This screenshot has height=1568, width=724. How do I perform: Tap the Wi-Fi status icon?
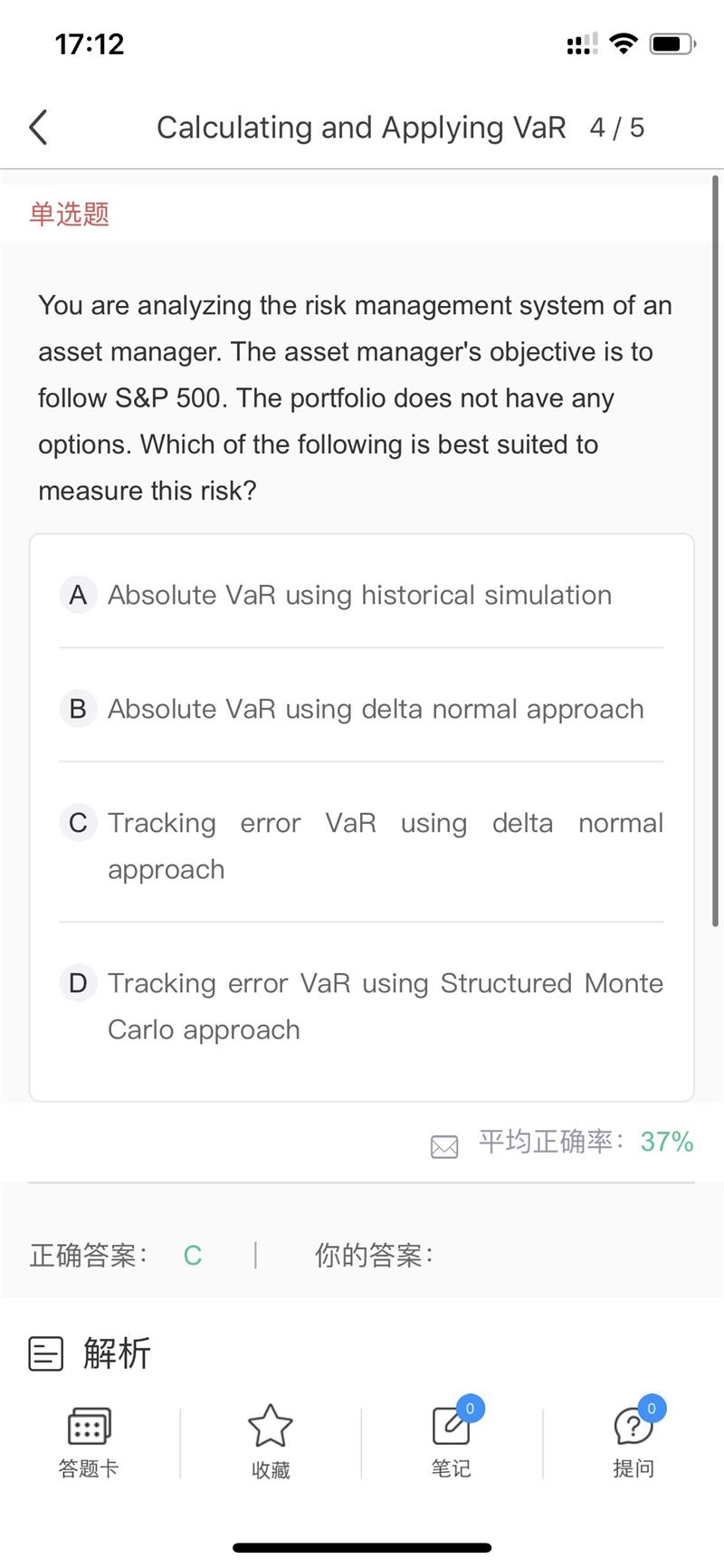[x=624, y=43]
